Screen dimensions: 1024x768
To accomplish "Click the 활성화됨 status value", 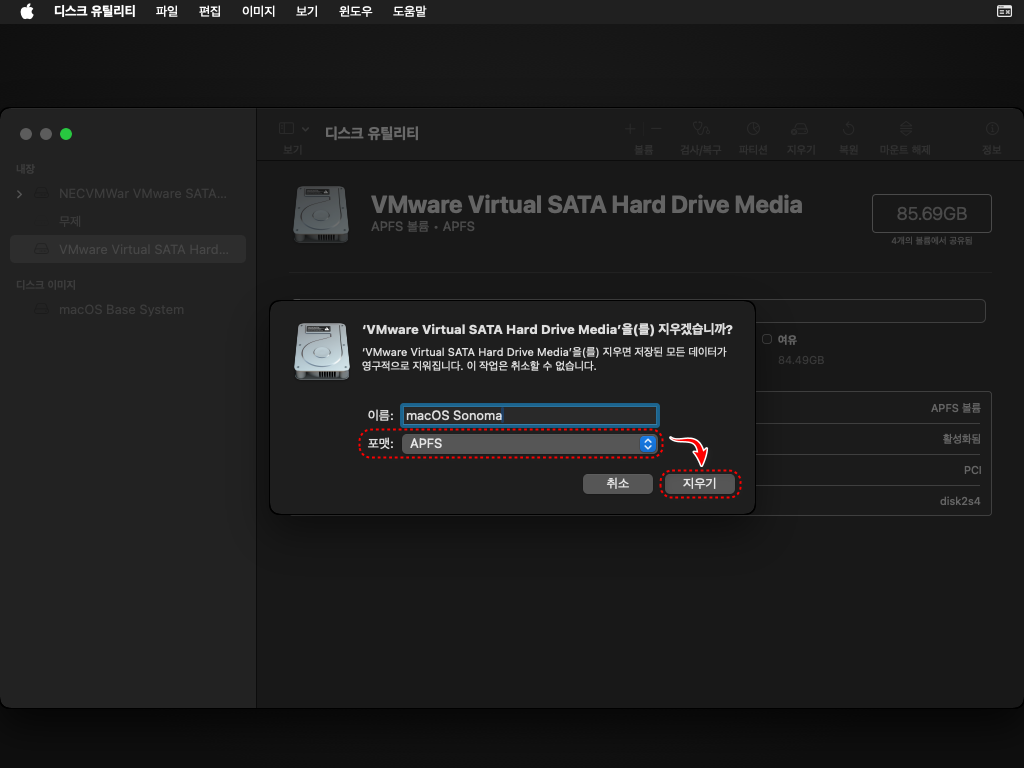I will pyautogui.click(x=961, y=439).
